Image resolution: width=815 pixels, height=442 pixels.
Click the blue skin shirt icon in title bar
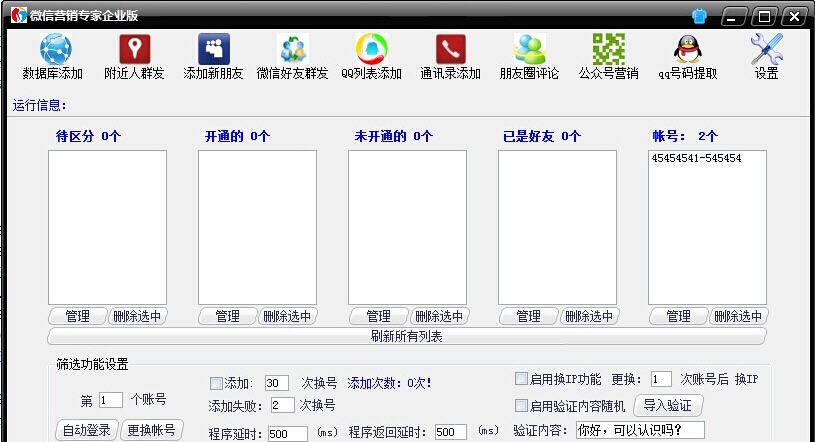(x=700, y=16)
